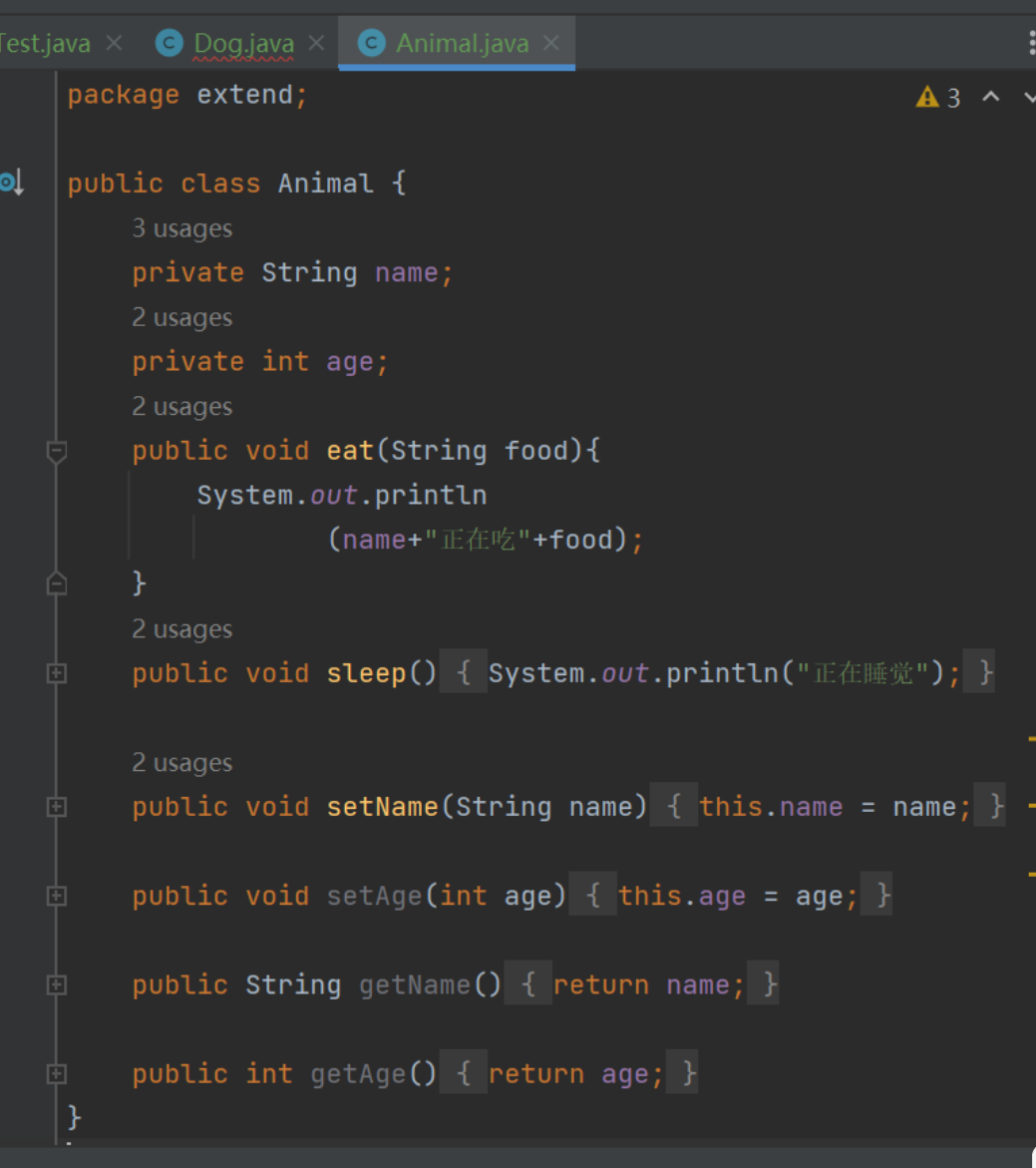The width and height of the screenshot is (1036, 1168).
Task: Open the 3 usages hint above name field
Action: (x=182, y=228)
